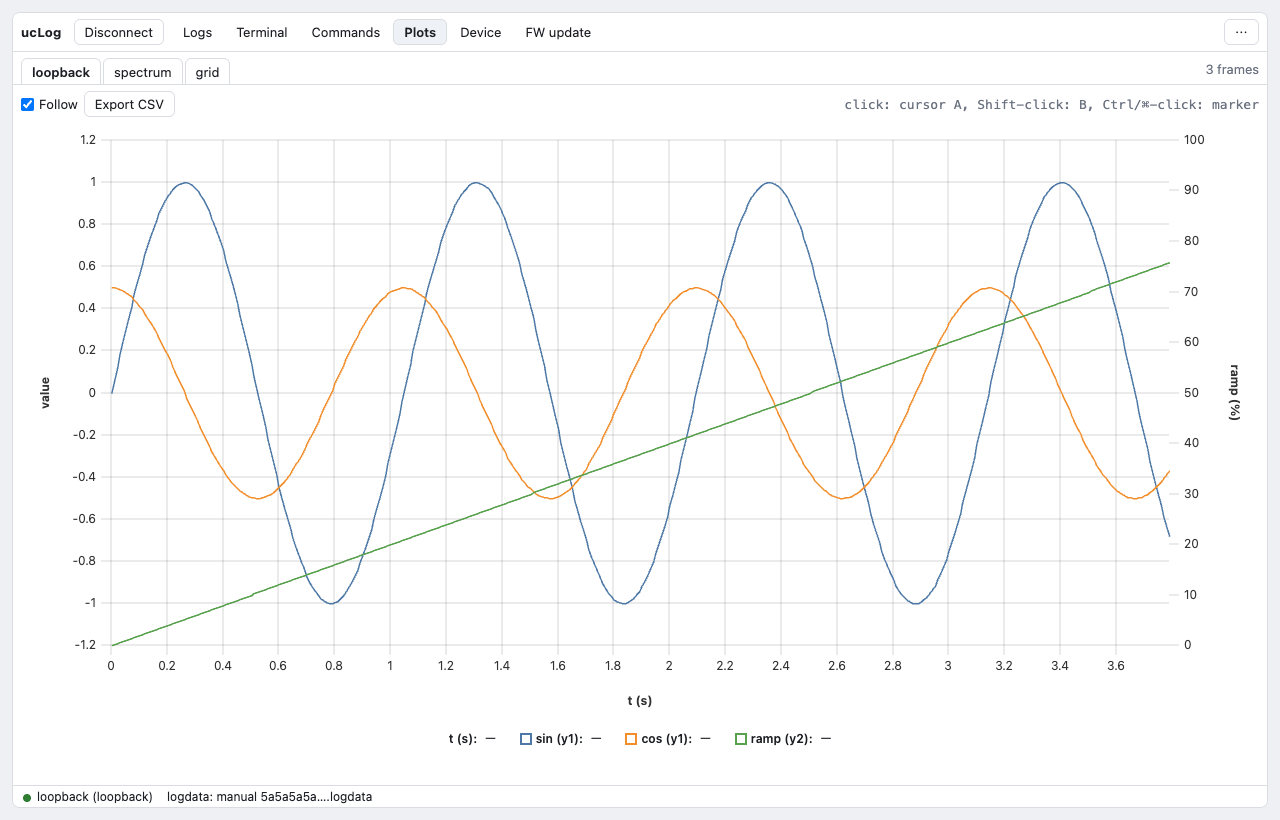Click the blue sin (y1) legend swatch

click(526, 739)
